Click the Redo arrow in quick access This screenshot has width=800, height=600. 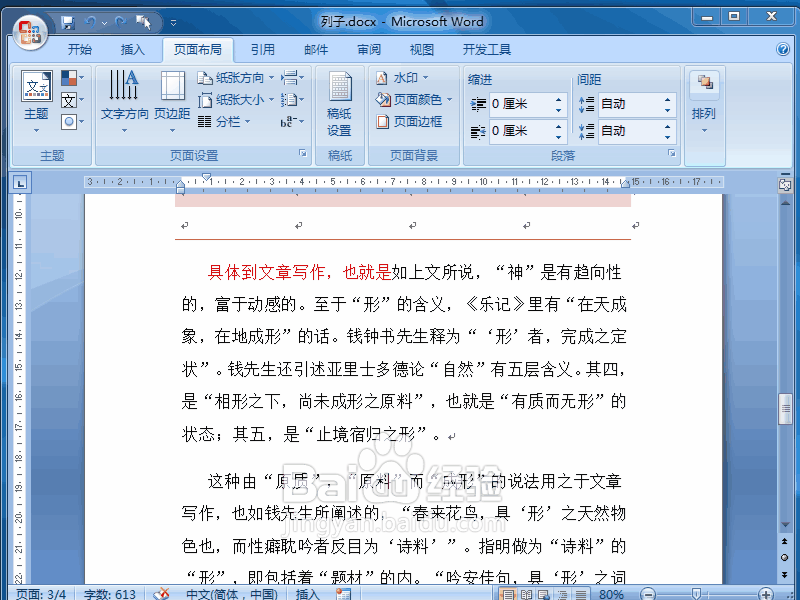[121, 22]
